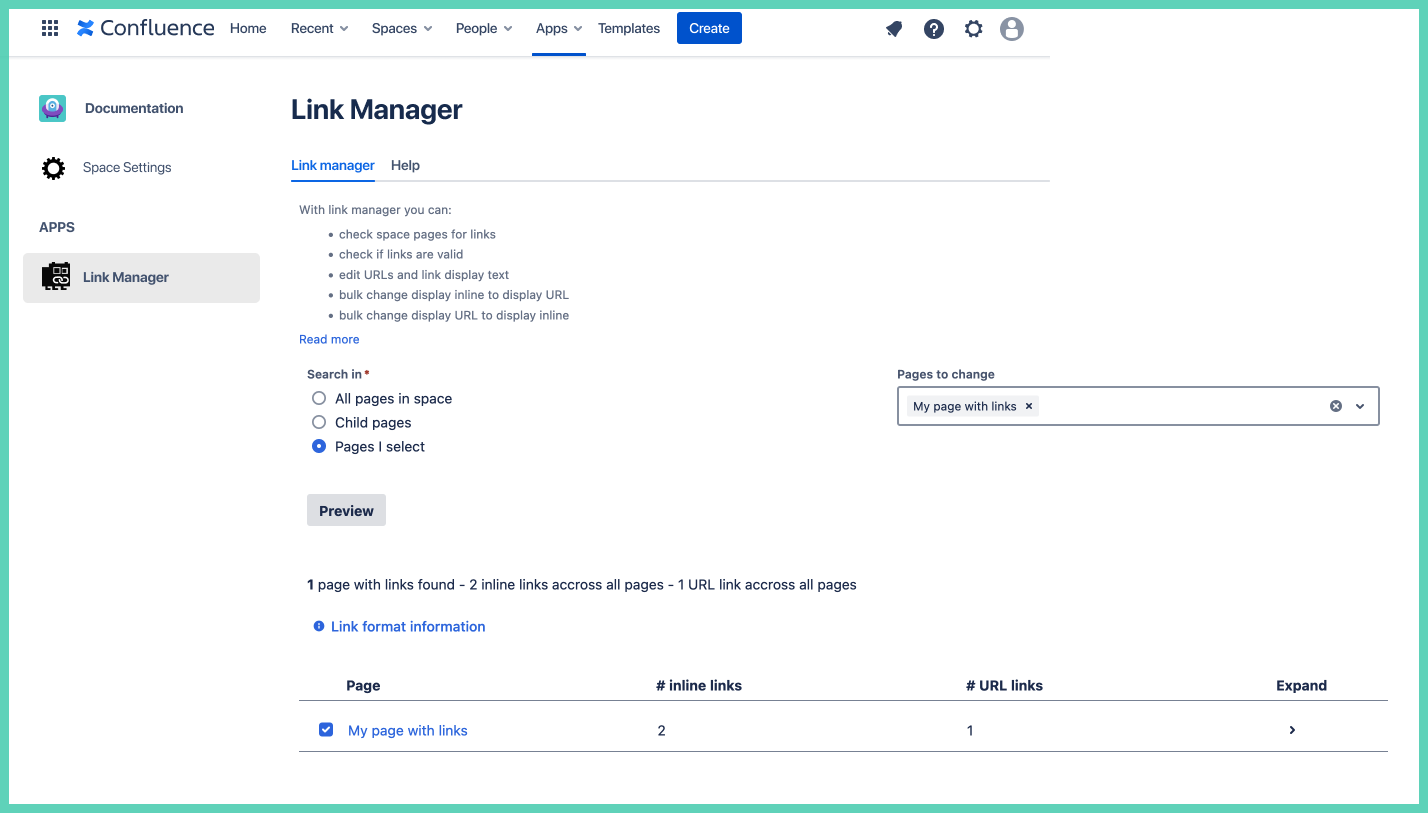This screenshot has width=1428, height=813.
Task: Open notifications via the megaphone icon
Action: click(x=893, y=29)
